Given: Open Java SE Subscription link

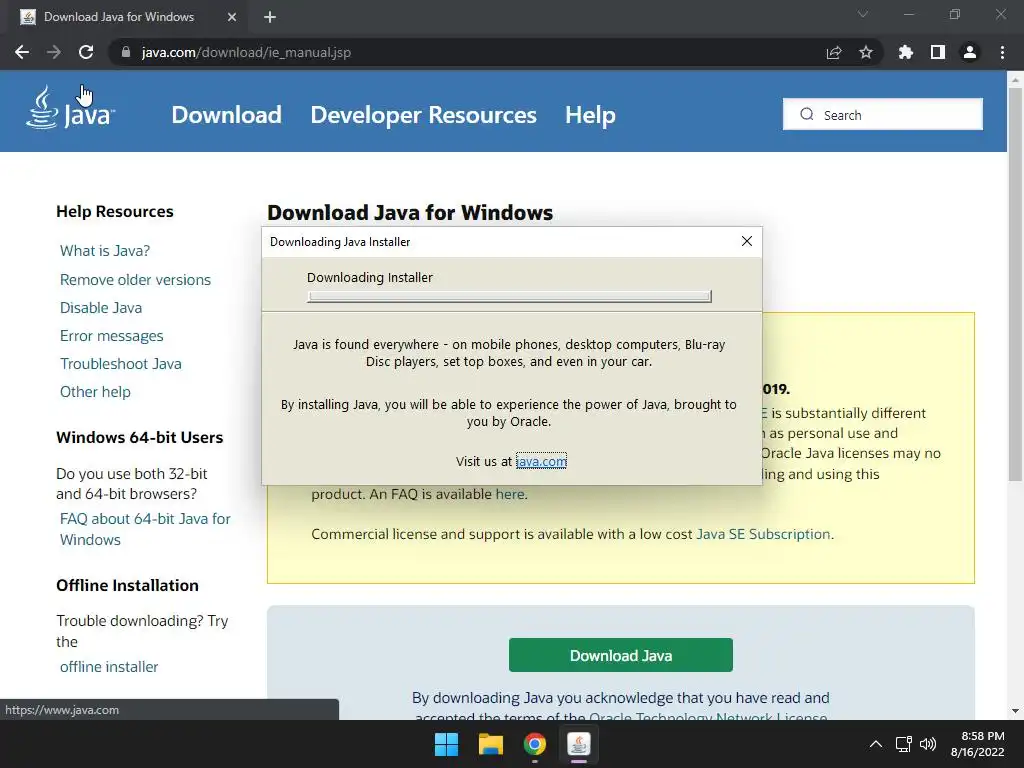Looking at the screenshot, I should (763, 534).
